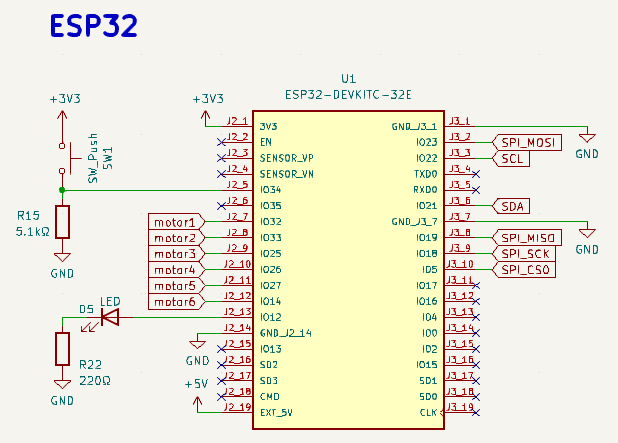Image resolution: width=618 pixels, height=443 pixels.
Task: Click the GND symbol wired to J3_1
Action: coord(587,138)
